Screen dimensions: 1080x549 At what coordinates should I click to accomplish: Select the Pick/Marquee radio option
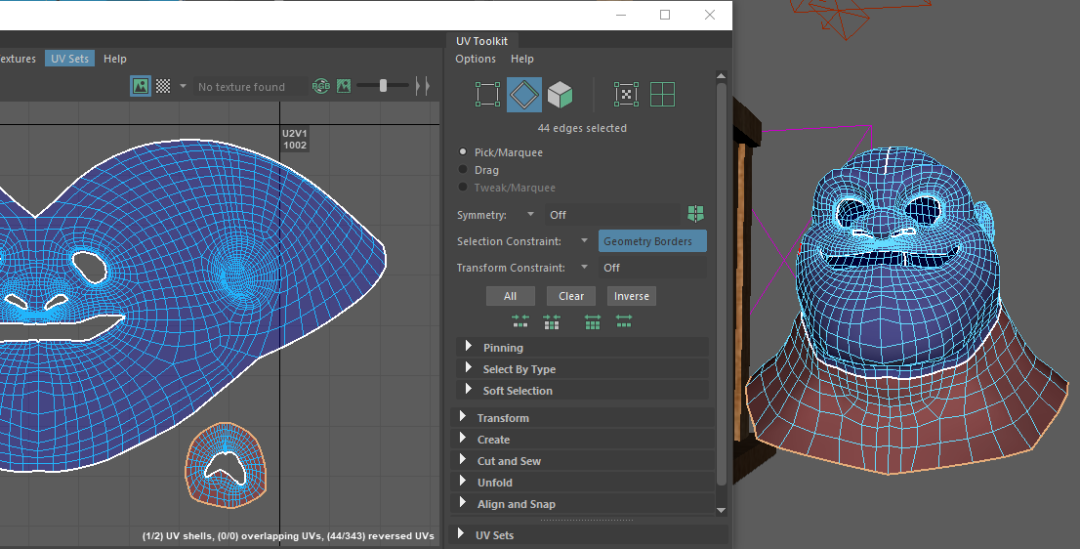[x=462, y=152]
